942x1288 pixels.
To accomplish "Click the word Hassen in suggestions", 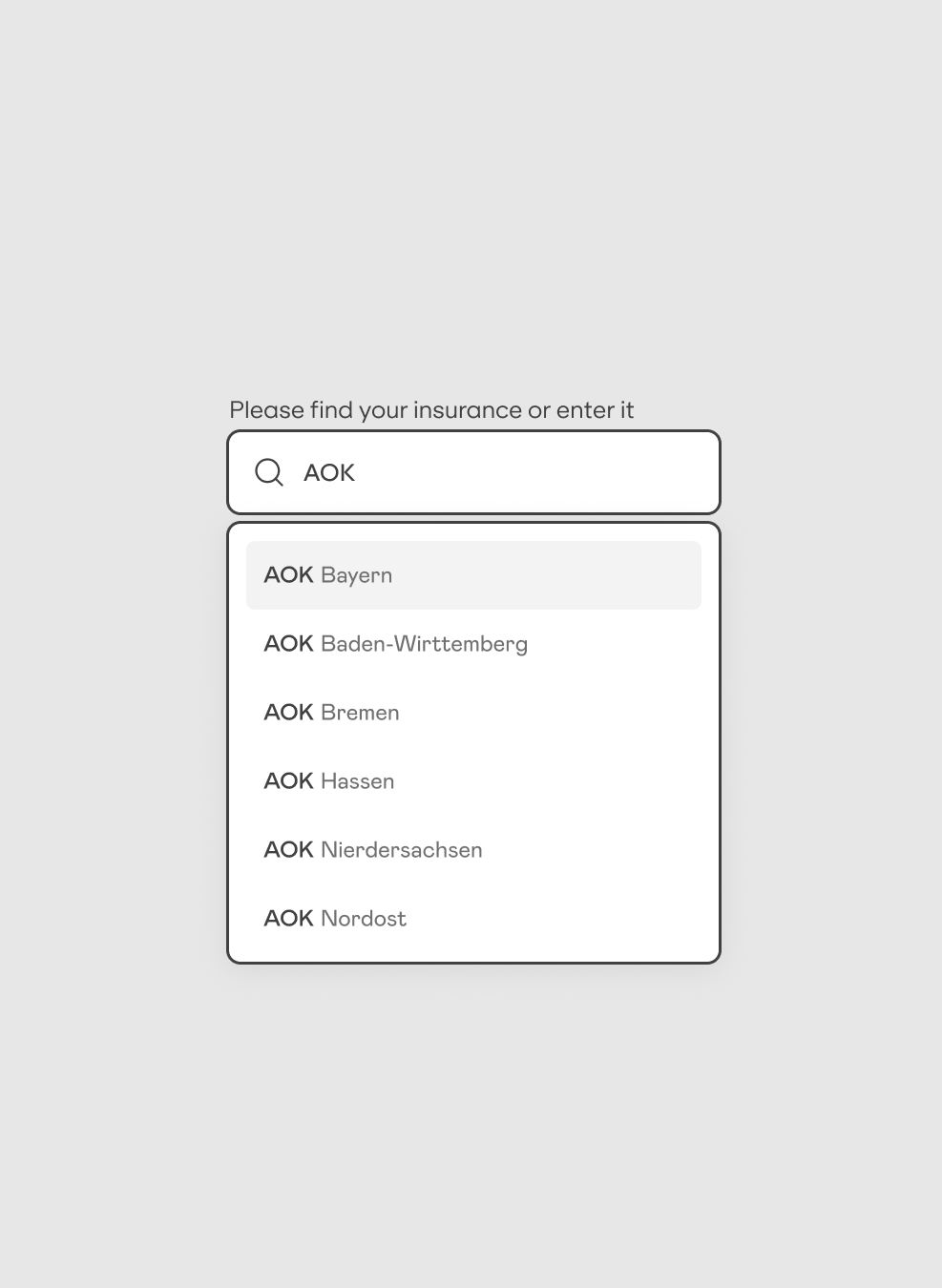I will (358, 781).
